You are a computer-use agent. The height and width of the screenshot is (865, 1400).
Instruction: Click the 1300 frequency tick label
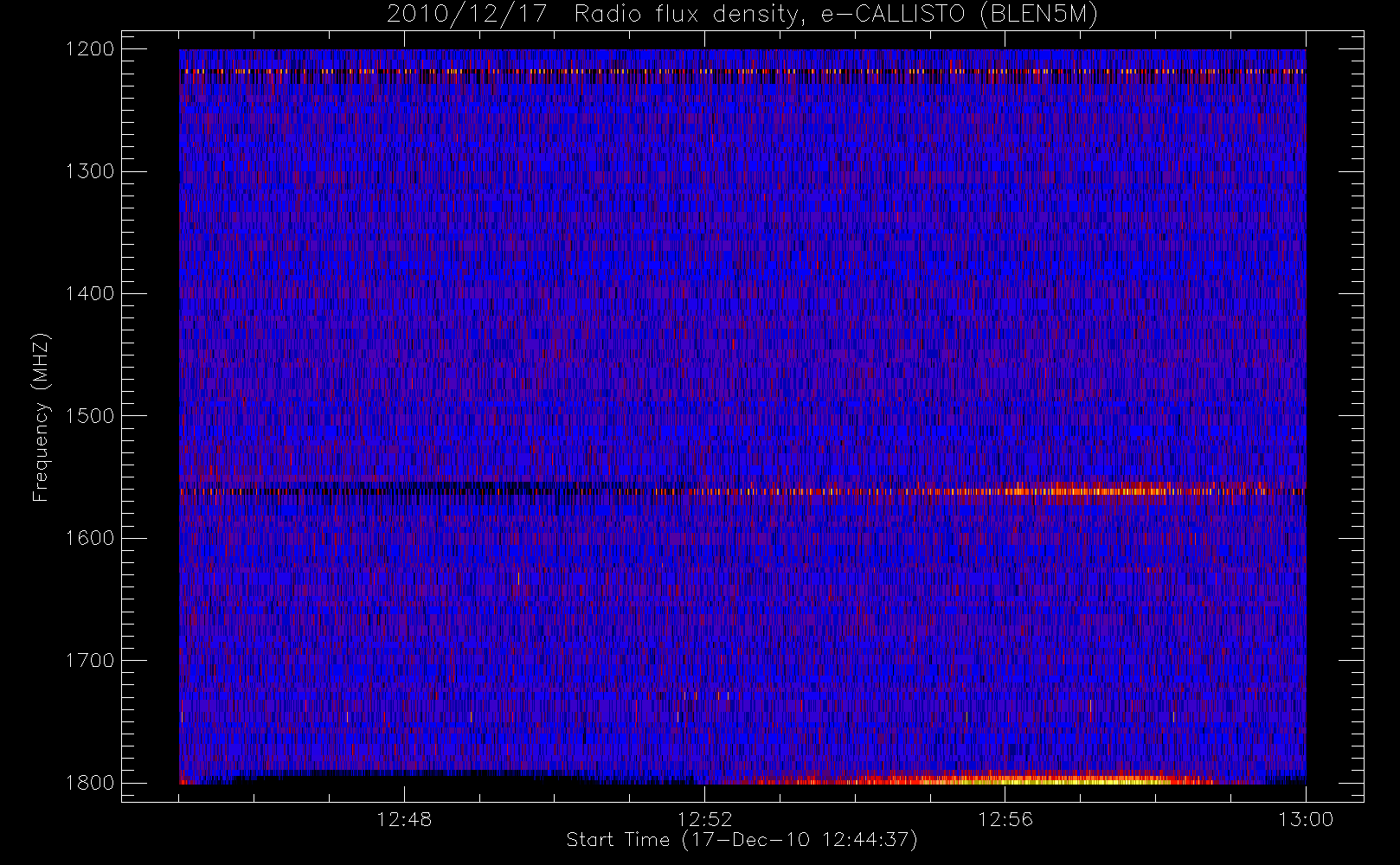click(x=90, y=170)
